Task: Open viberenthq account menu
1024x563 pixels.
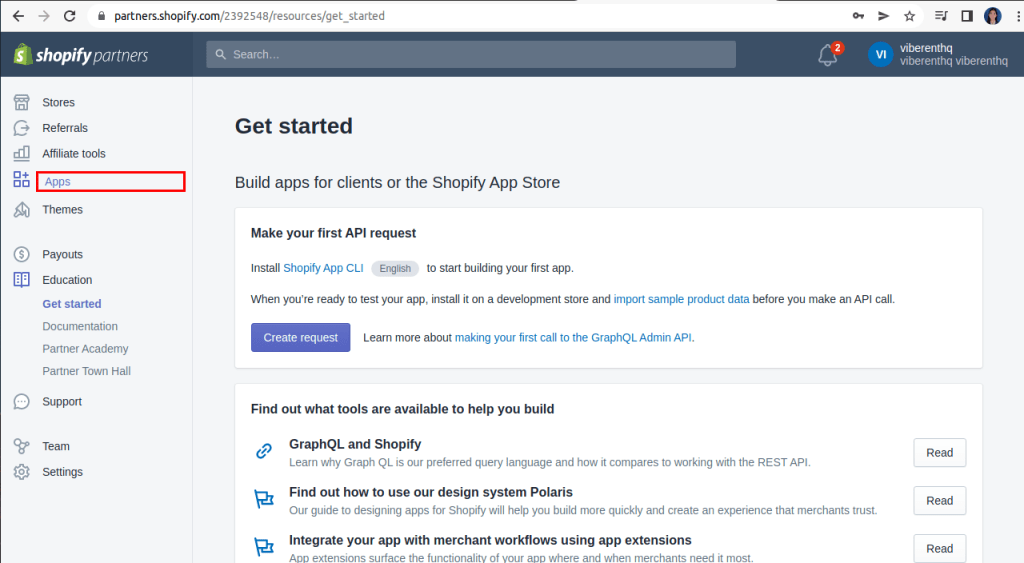Action: pyautogui.click(x=938, y=55)
